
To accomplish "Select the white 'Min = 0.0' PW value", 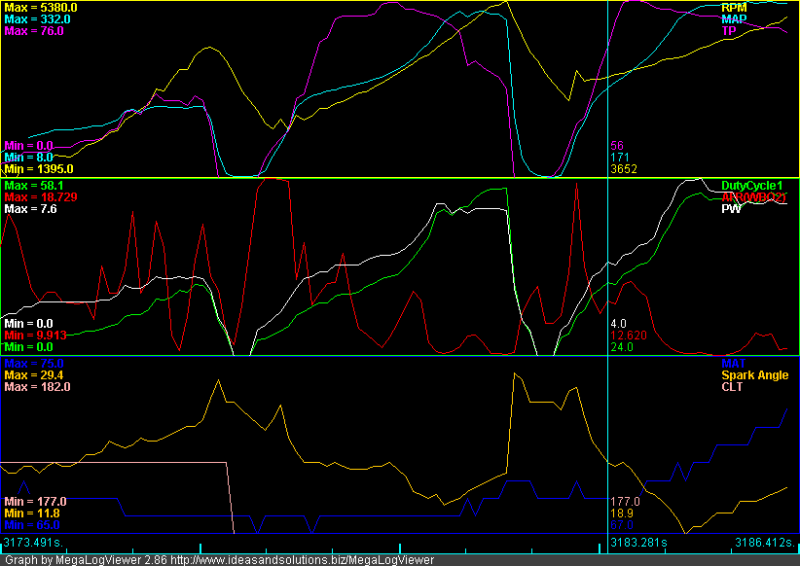I will point(29,324).
